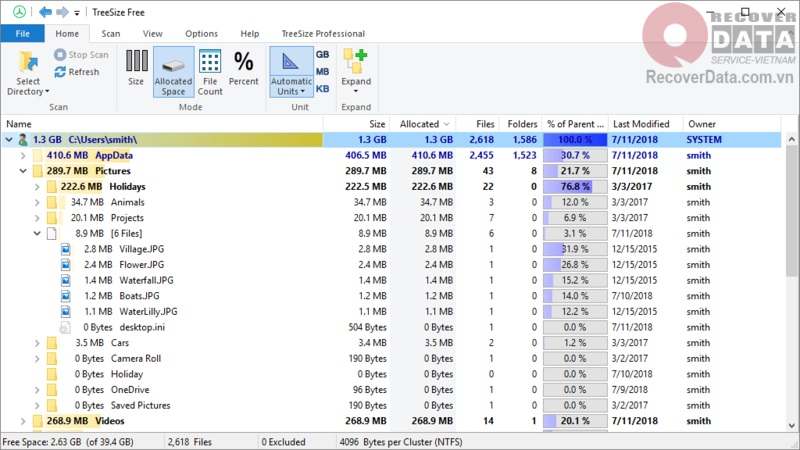
Task: Switch to the Home ribbon tab
Action: click(67, 34)
